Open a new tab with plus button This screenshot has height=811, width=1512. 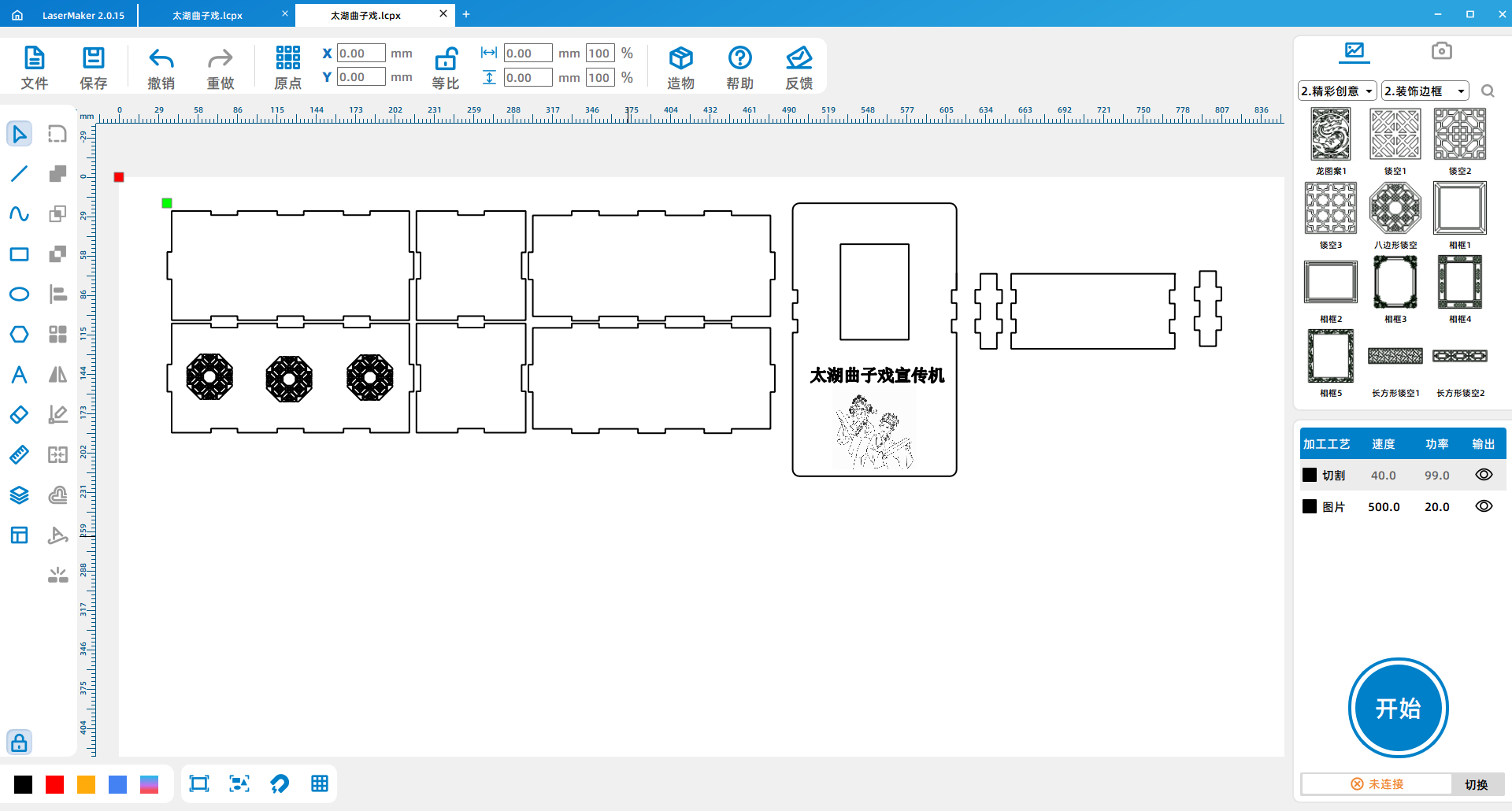466,14
